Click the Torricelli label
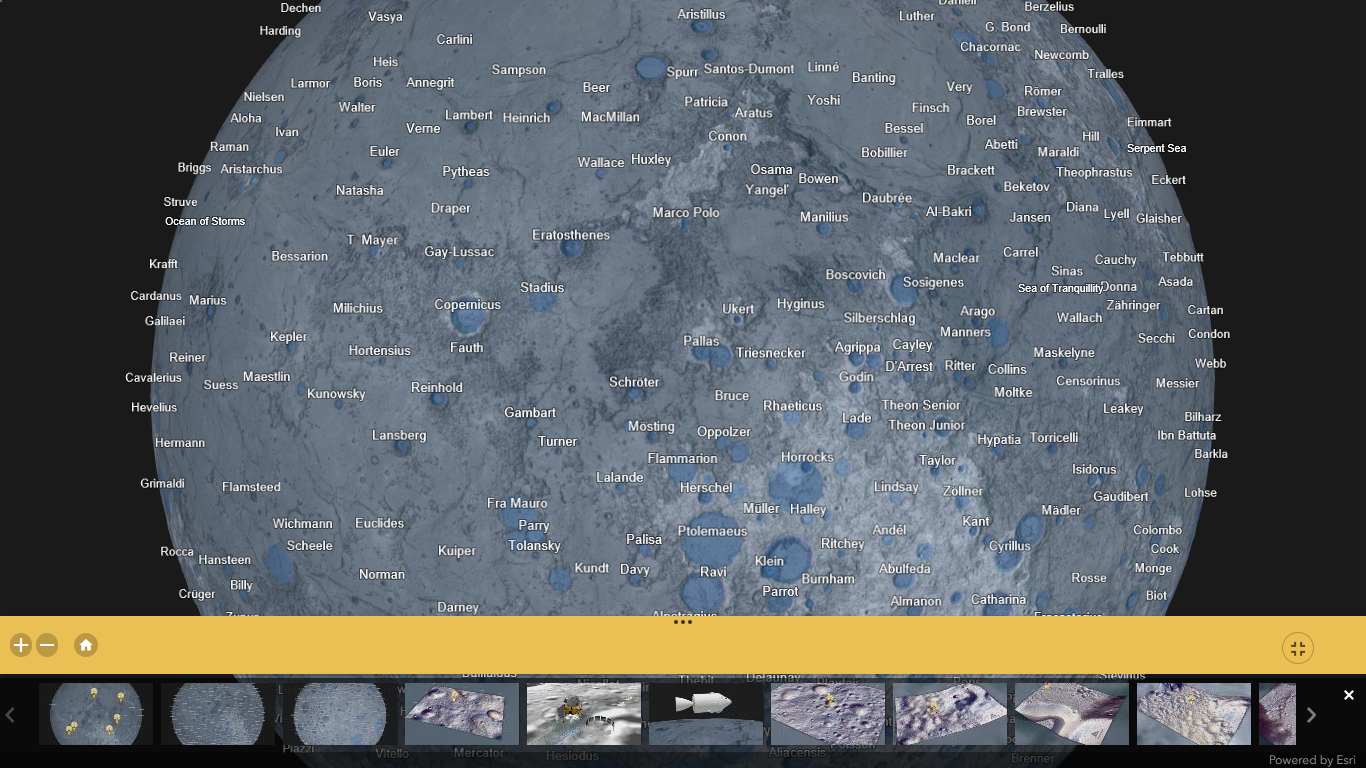The width and height of the screenshot is (1366, 768). tap(1054, 438)
